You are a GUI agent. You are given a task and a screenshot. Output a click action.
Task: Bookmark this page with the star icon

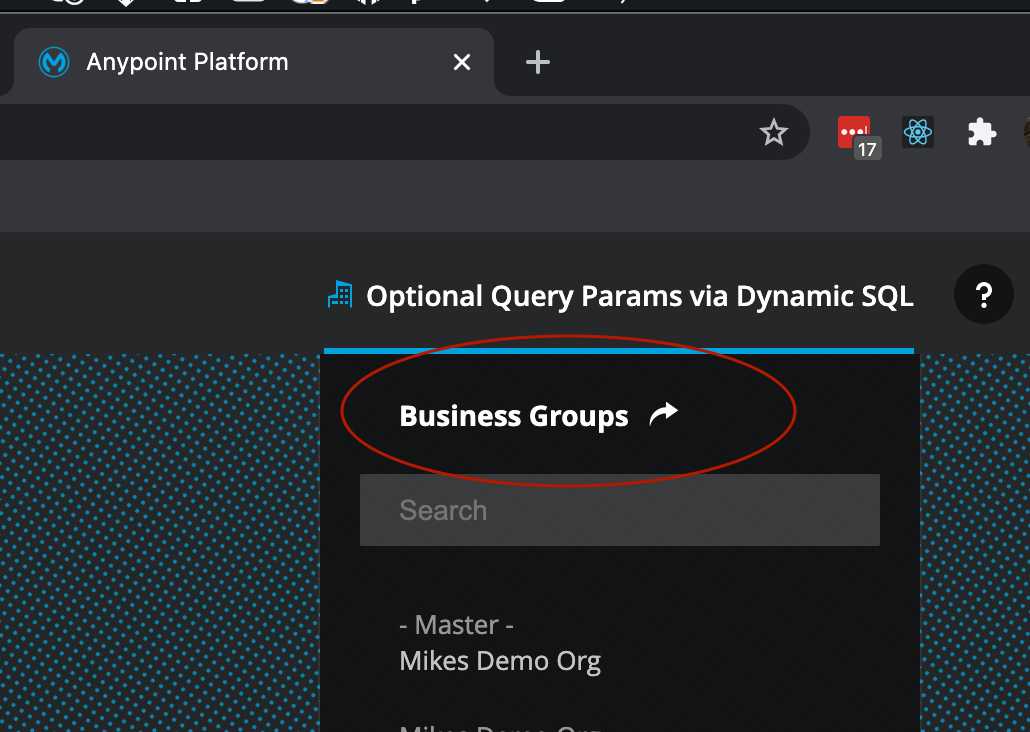(x=773, y=133)
